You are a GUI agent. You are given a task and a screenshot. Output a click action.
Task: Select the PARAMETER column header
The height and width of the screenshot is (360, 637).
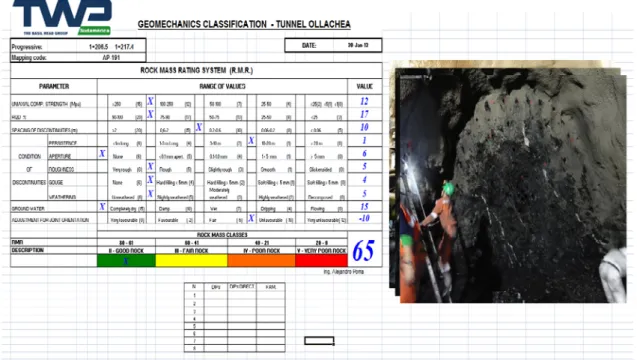[x=54, y=87]
